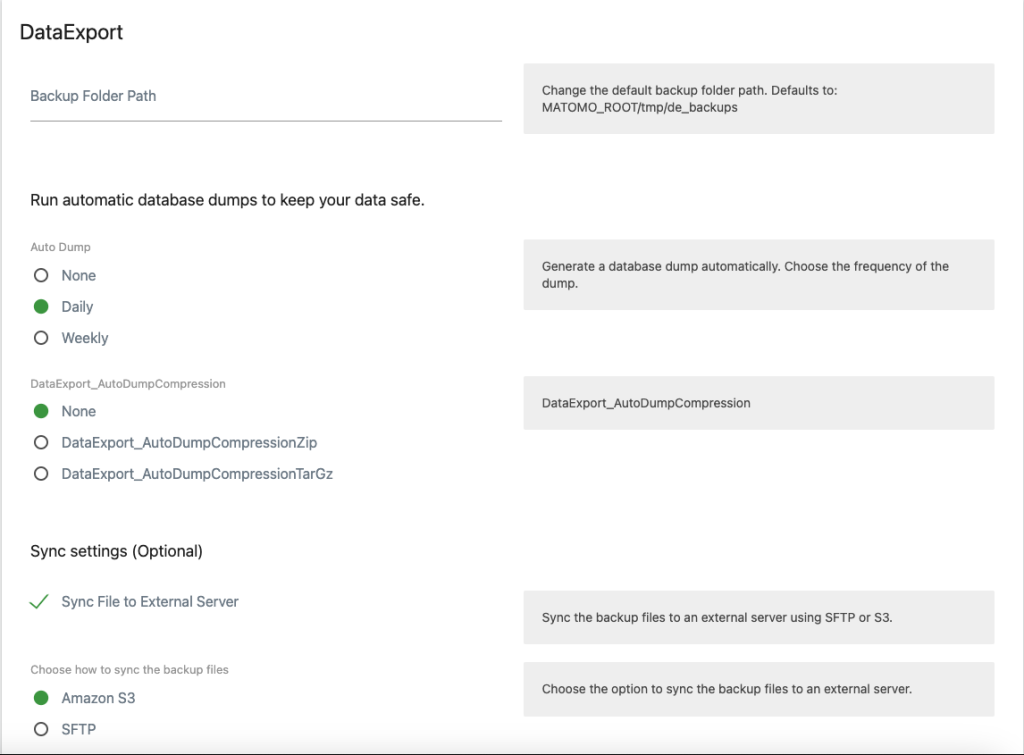Select Amazon S3 as sync method
1024x755 pixels.
(41, 698)
